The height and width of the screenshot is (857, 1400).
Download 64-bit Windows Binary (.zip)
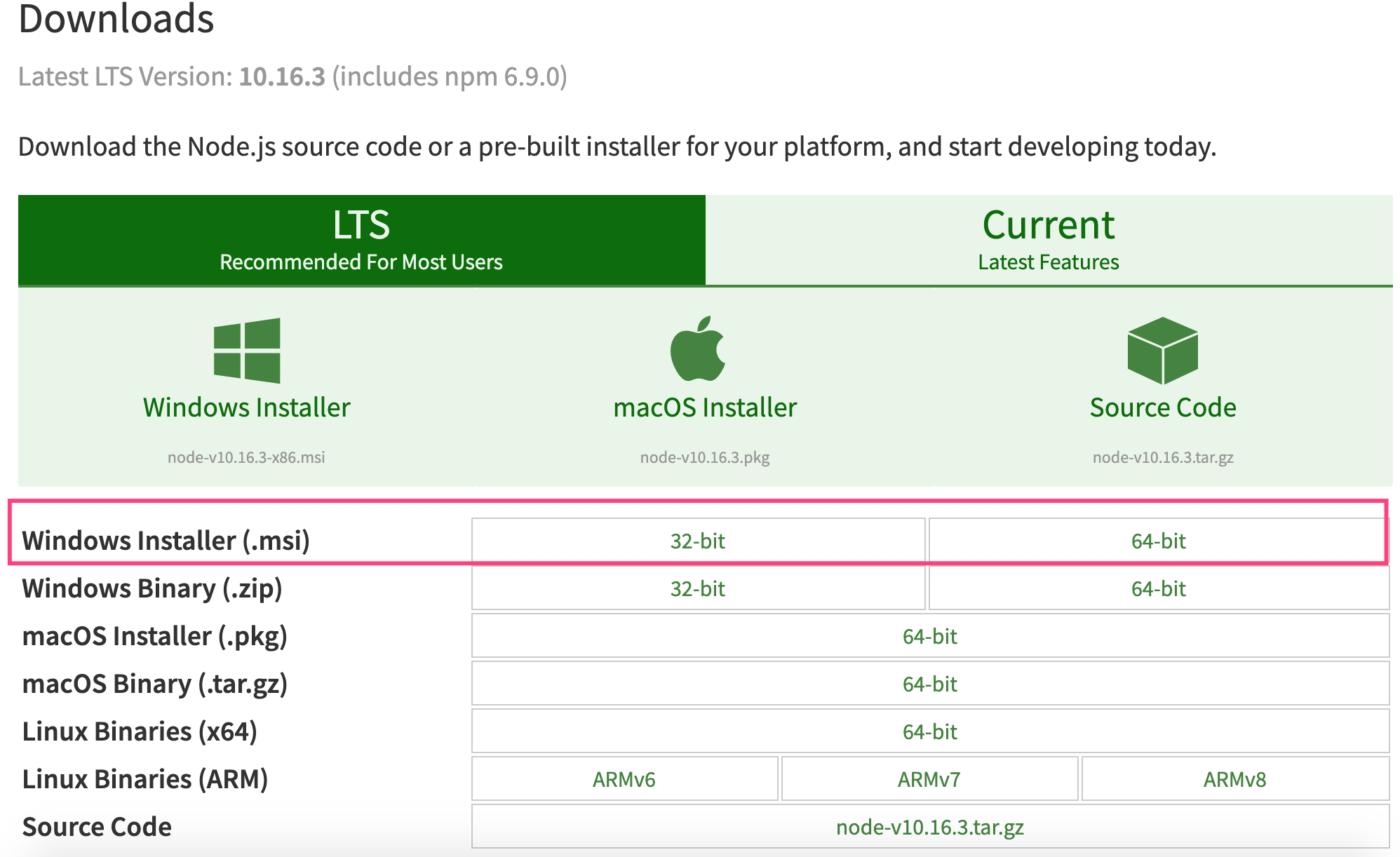click(1158, 588)
